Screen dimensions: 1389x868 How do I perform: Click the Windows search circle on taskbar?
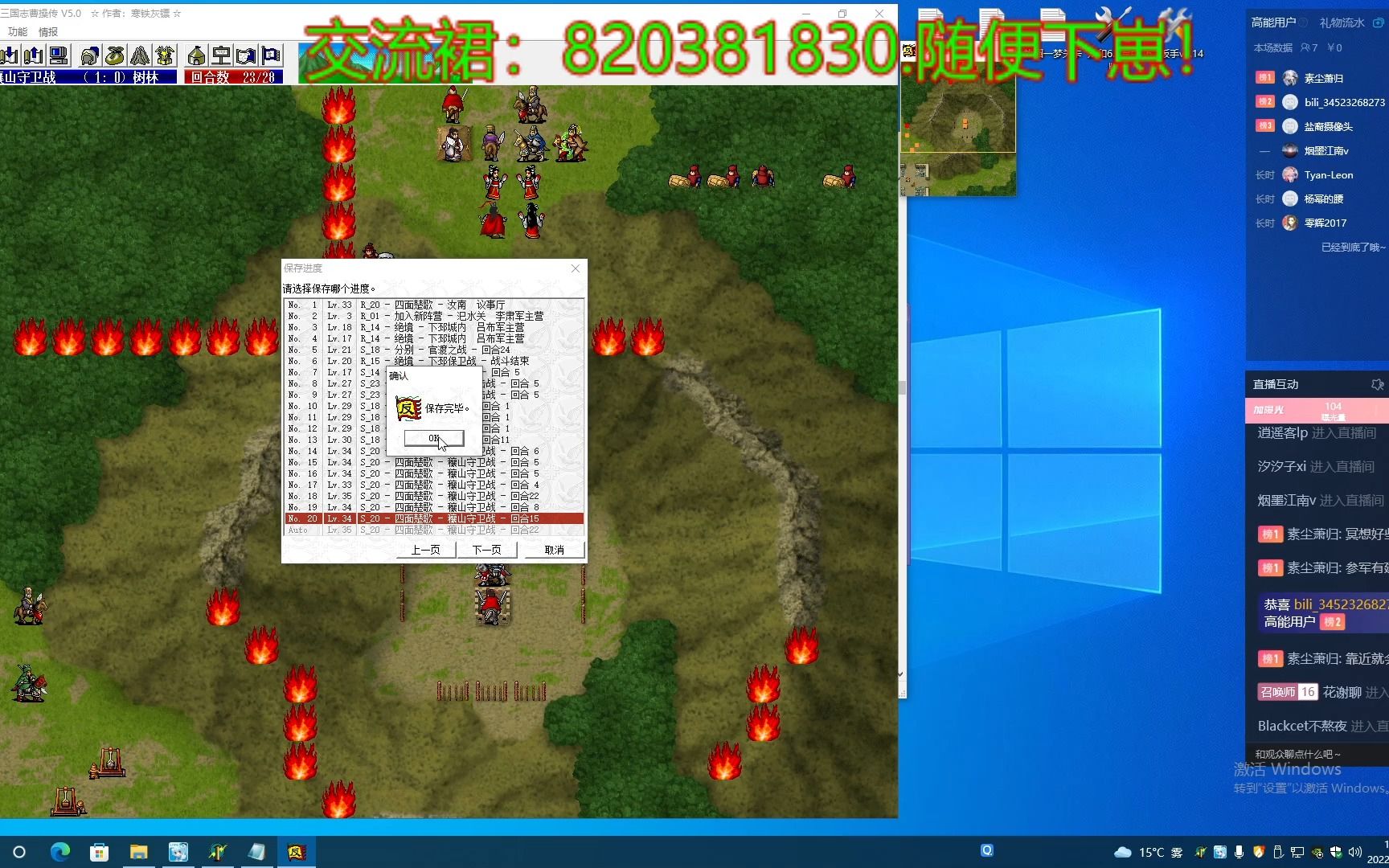click(x=19, y=852)
